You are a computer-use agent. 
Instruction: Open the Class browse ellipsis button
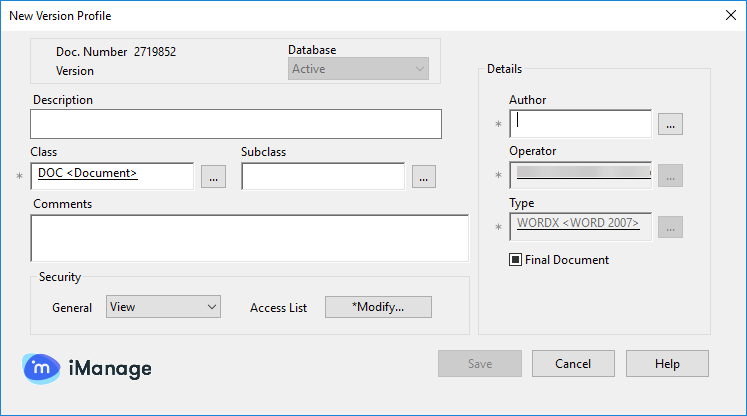[x=214, y=176]
